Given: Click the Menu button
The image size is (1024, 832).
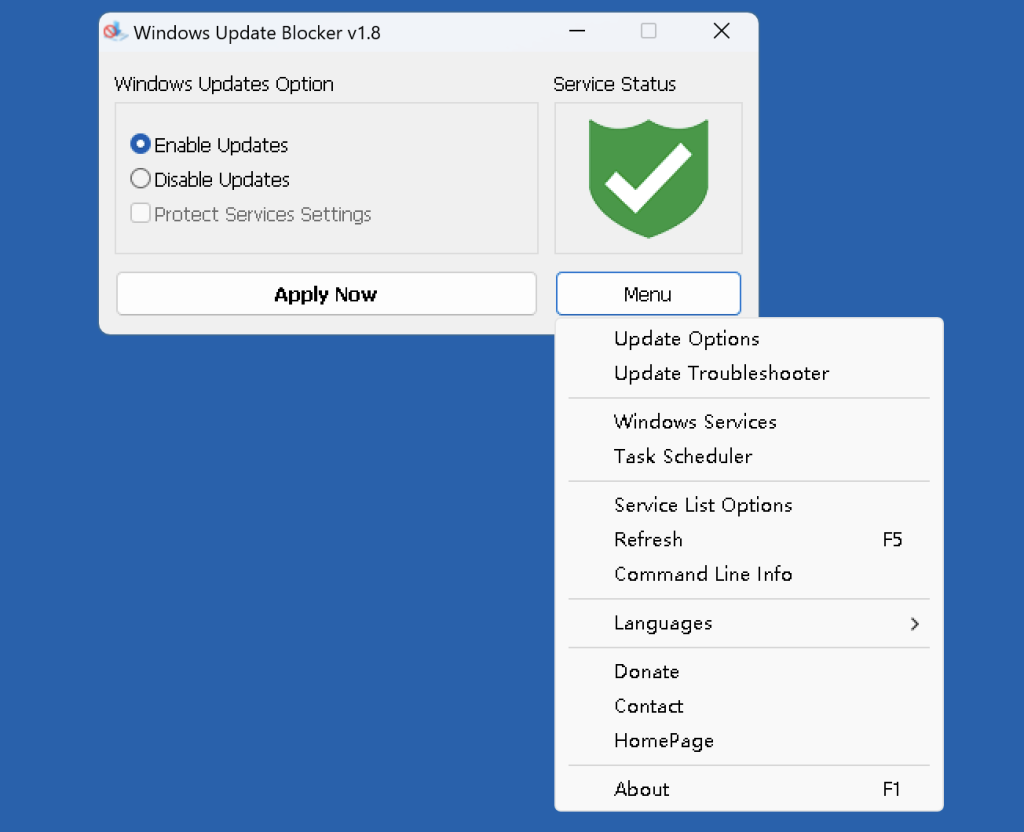Looking at the screenshot, I should [648, 294].
